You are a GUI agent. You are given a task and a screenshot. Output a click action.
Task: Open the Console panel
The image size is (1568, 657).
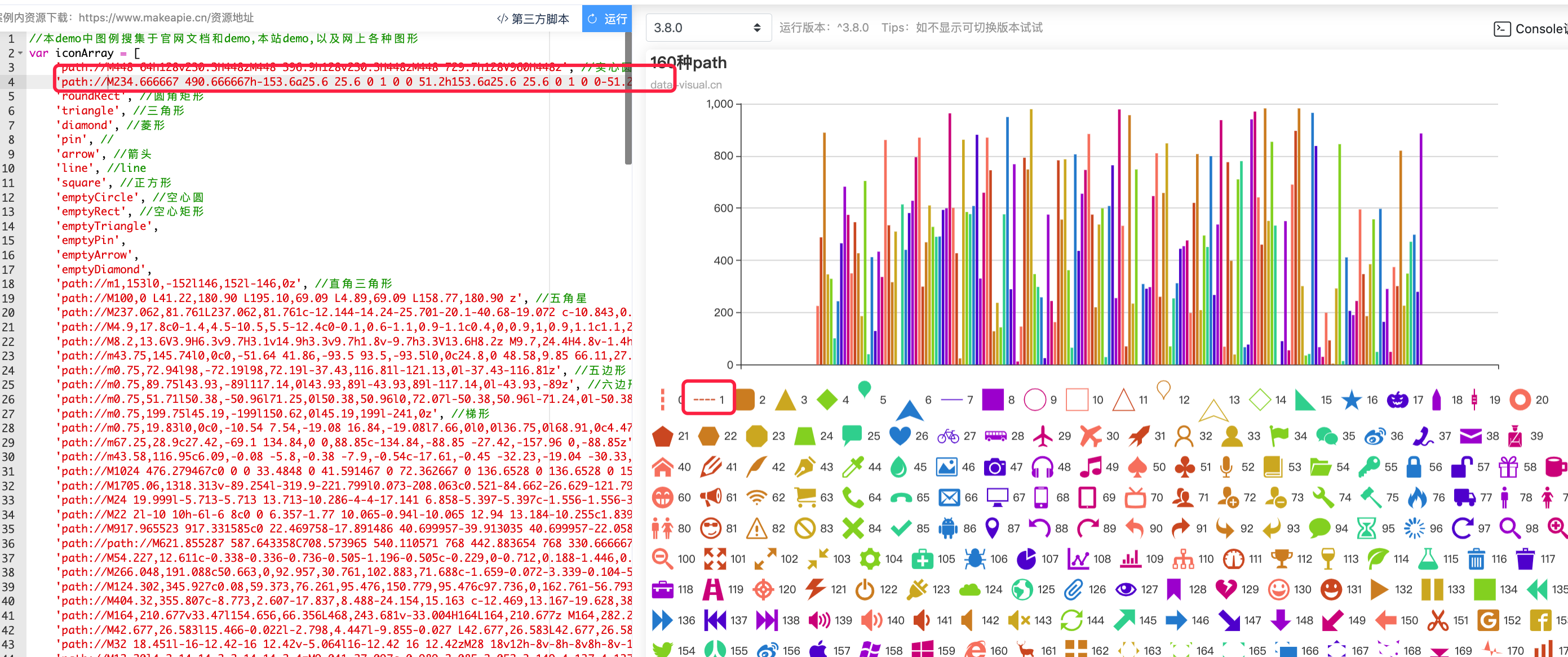pos(1530,29)
